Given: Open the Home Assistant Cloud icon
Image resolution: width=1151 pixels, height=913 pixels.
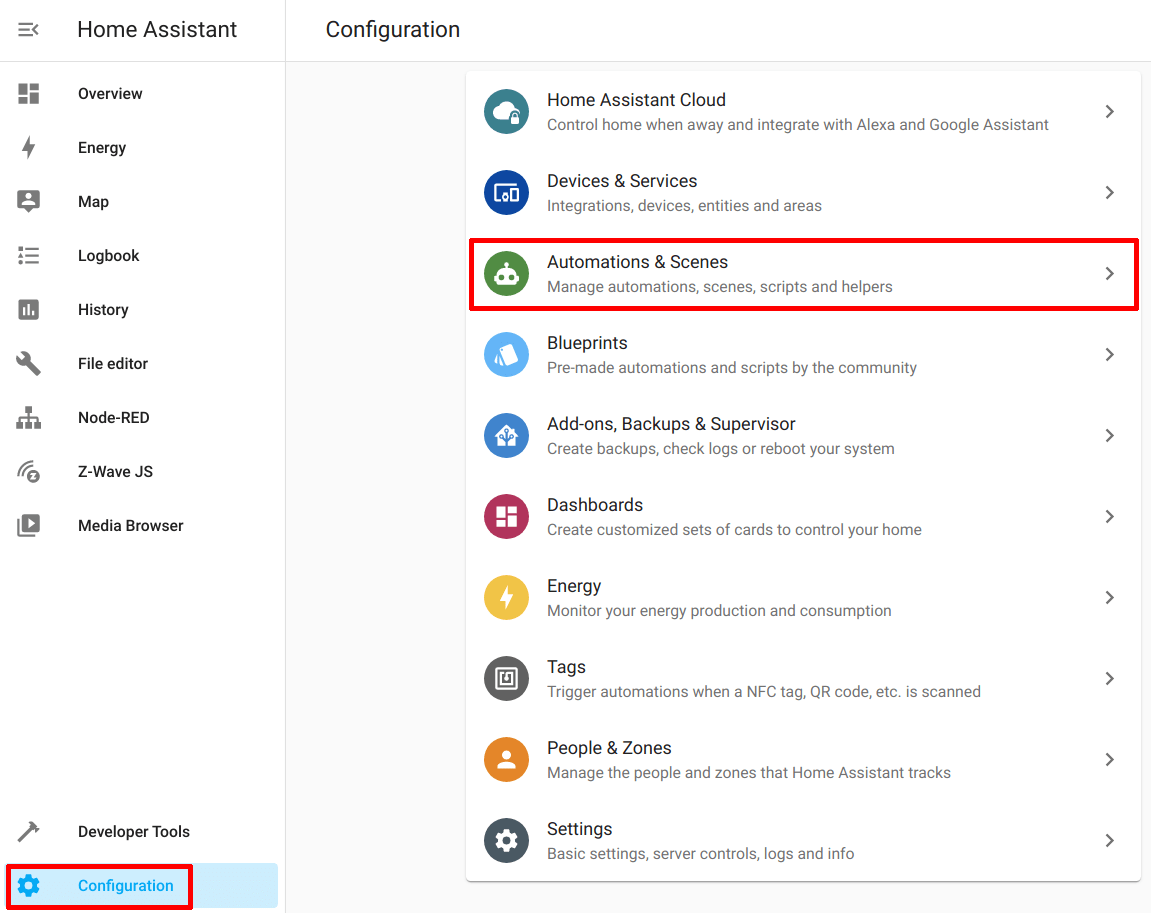Looking at the screenshot, I should pos(506,111).
